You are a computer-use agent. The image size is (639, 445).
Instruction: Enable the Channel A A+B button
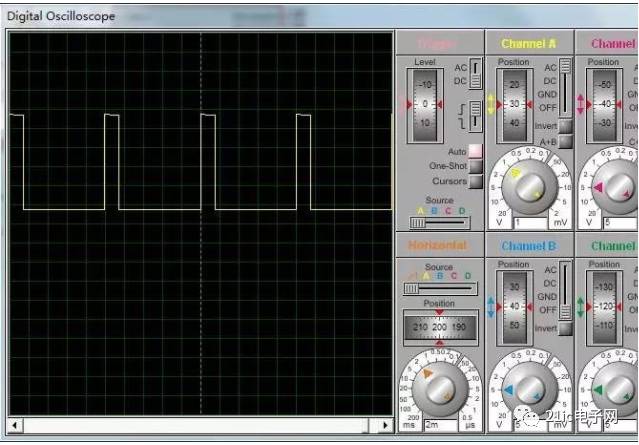[x=565, y=142]
